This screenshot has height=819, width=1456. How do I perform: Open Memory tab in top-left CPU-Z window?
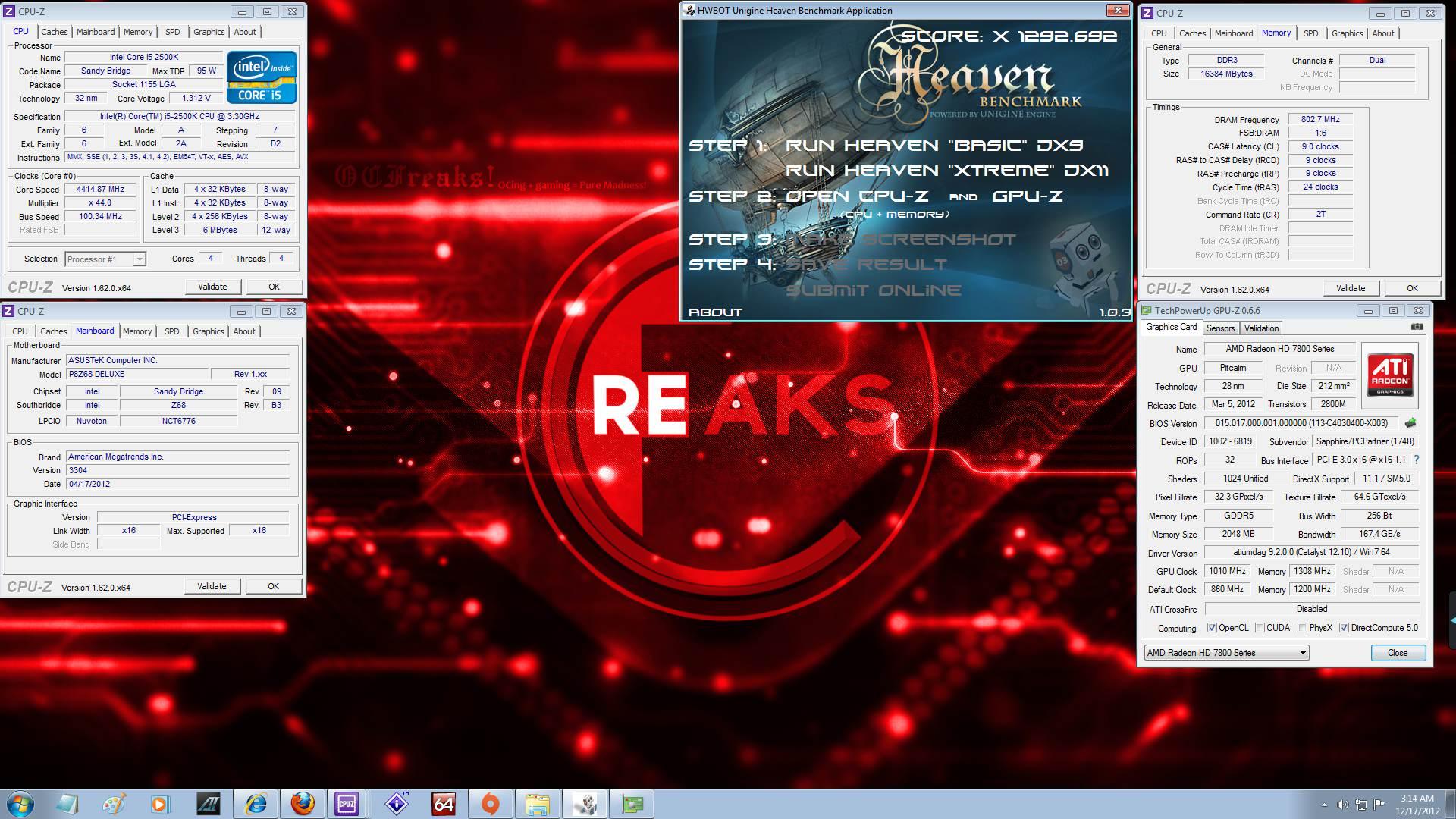138,32
